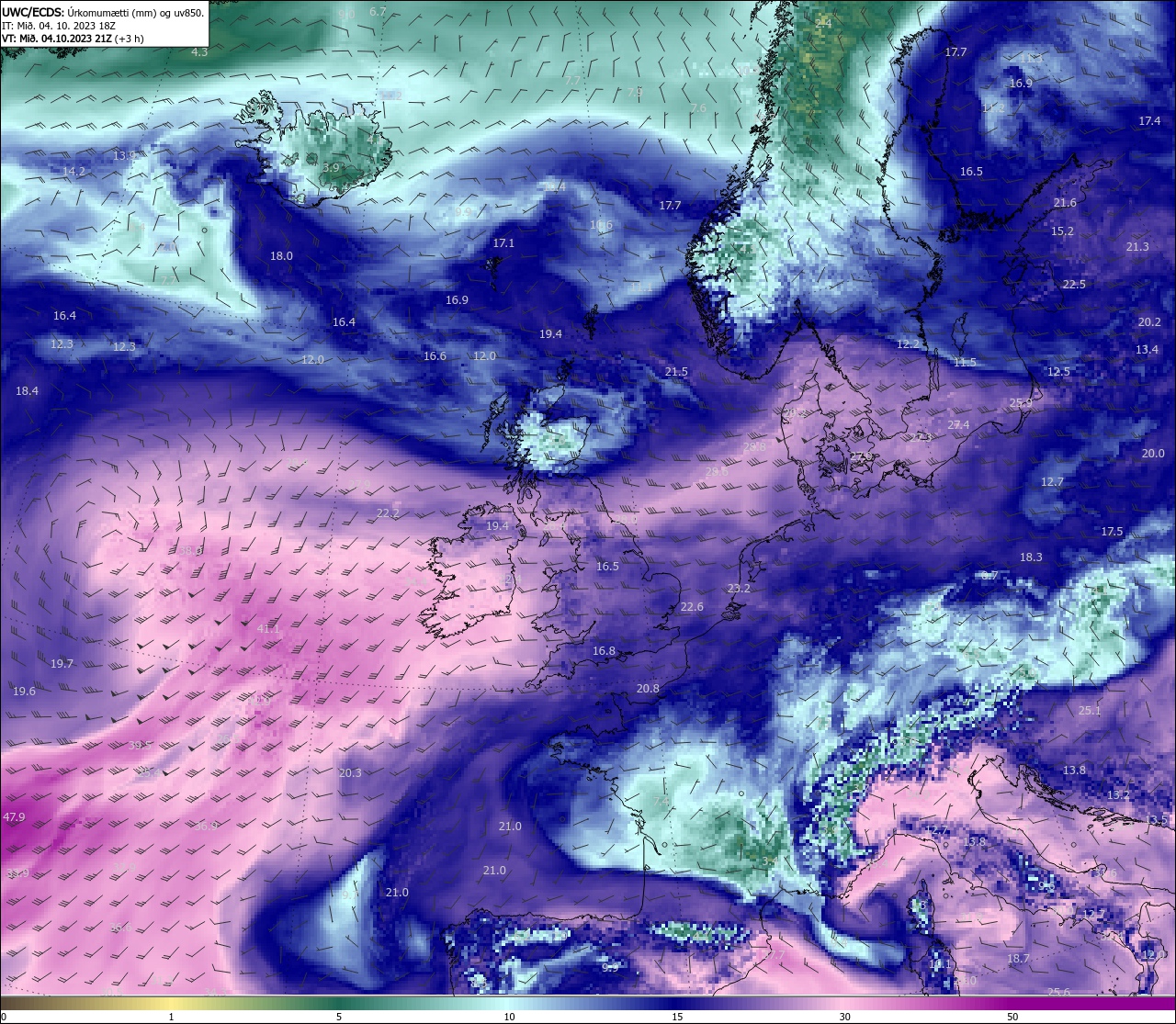Click the map value 16.8

[604, 650]
